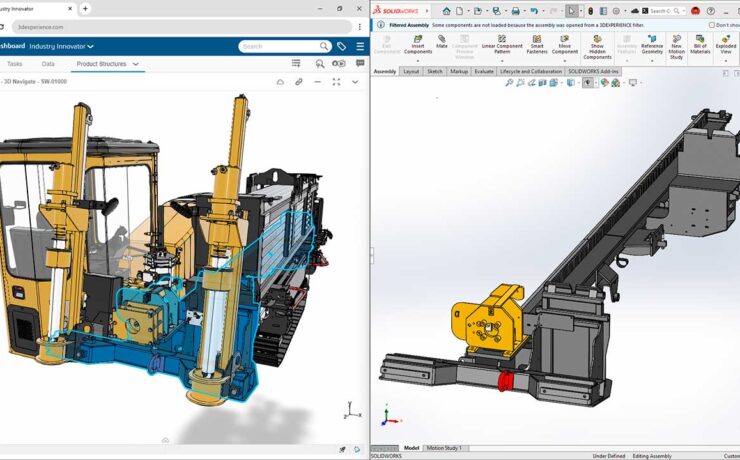The image size is (740, 460).
Task: Click the SolidWorks search commands field
Action: (x=666, y=11)
